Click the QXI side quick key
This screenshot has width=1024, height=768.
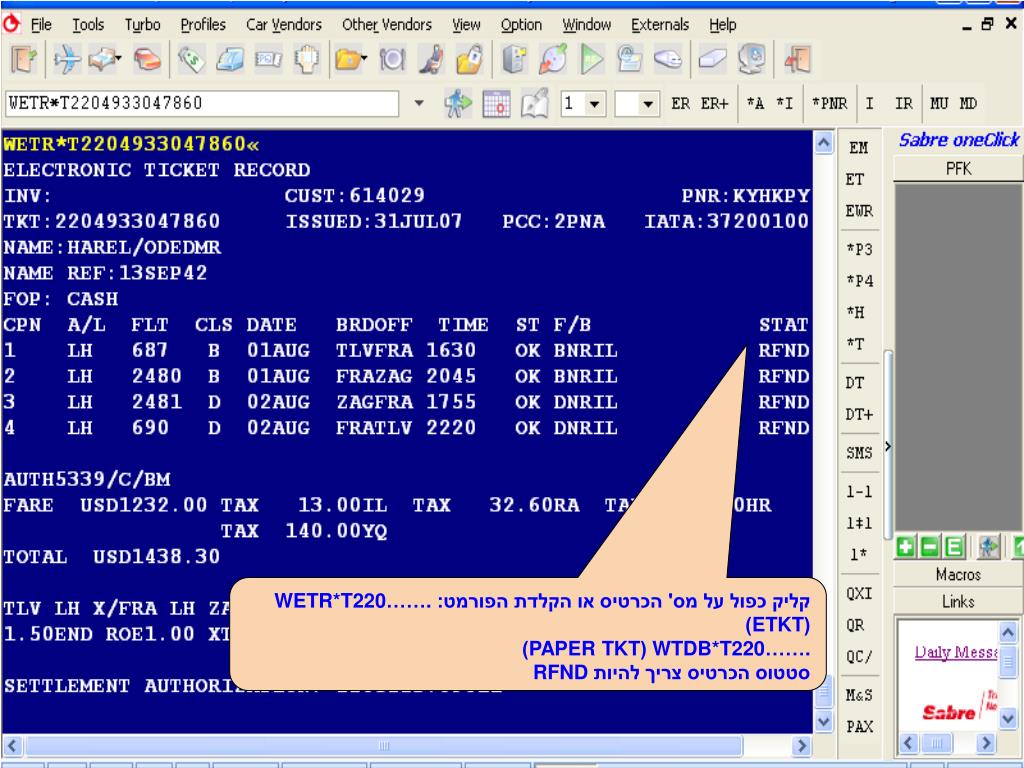click(x=859, y=593)
